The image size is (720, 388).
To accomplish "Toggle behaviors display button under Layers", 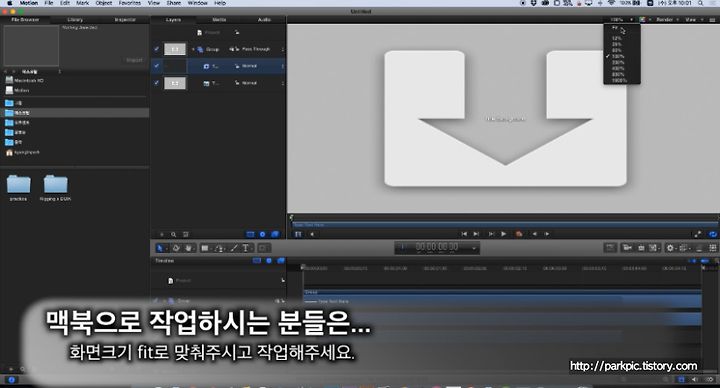I will [x=263, y=234].
